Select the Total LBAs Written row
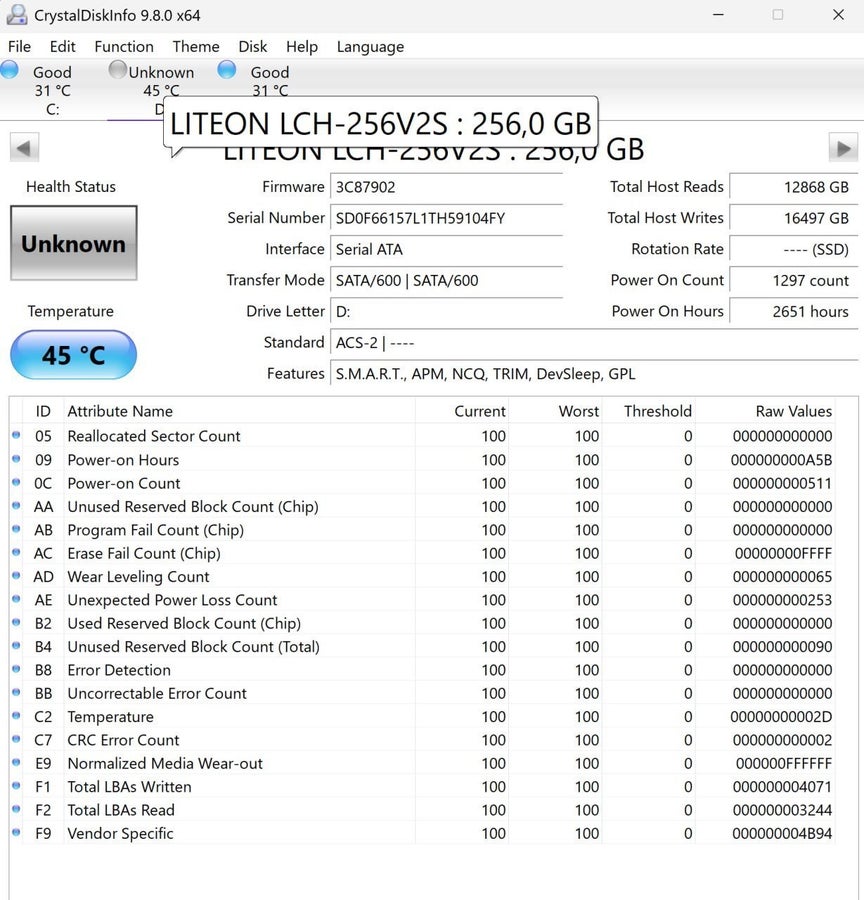The height and width of the screenshot is (900, 864). pyautogui.click(x=422, y=787)
